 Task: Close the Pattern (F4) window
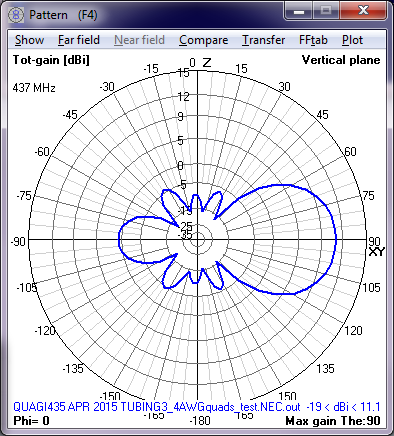click(363, 11)
